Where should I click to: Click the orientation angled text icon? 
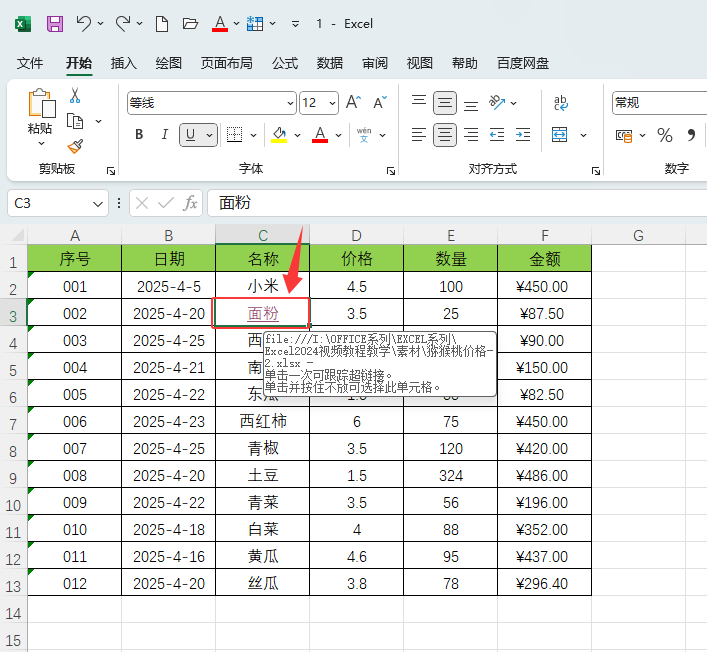pos(497,103)
